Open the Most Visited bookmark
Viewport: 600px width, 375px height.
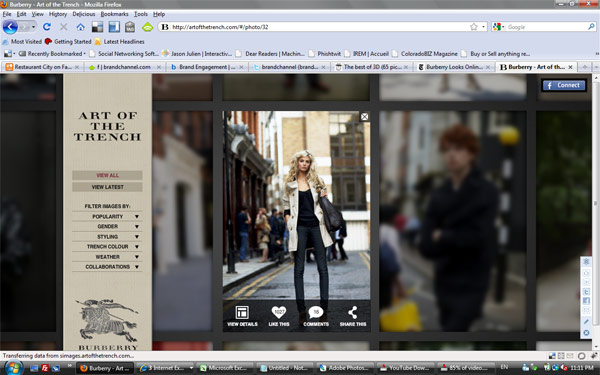(22, 41)
